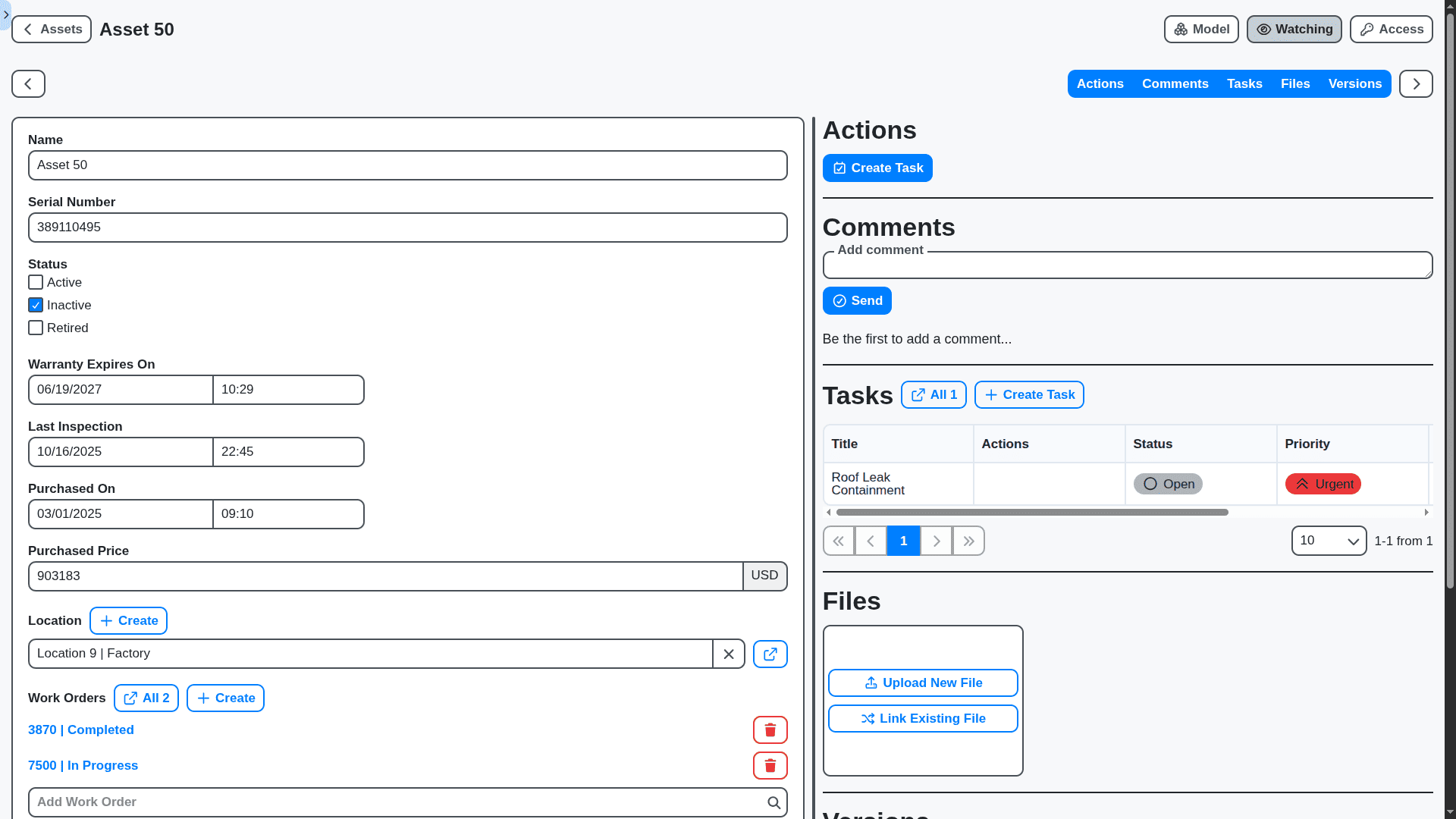
Task: Switch to the Comments tab
Action: [x=1175, y=83]
